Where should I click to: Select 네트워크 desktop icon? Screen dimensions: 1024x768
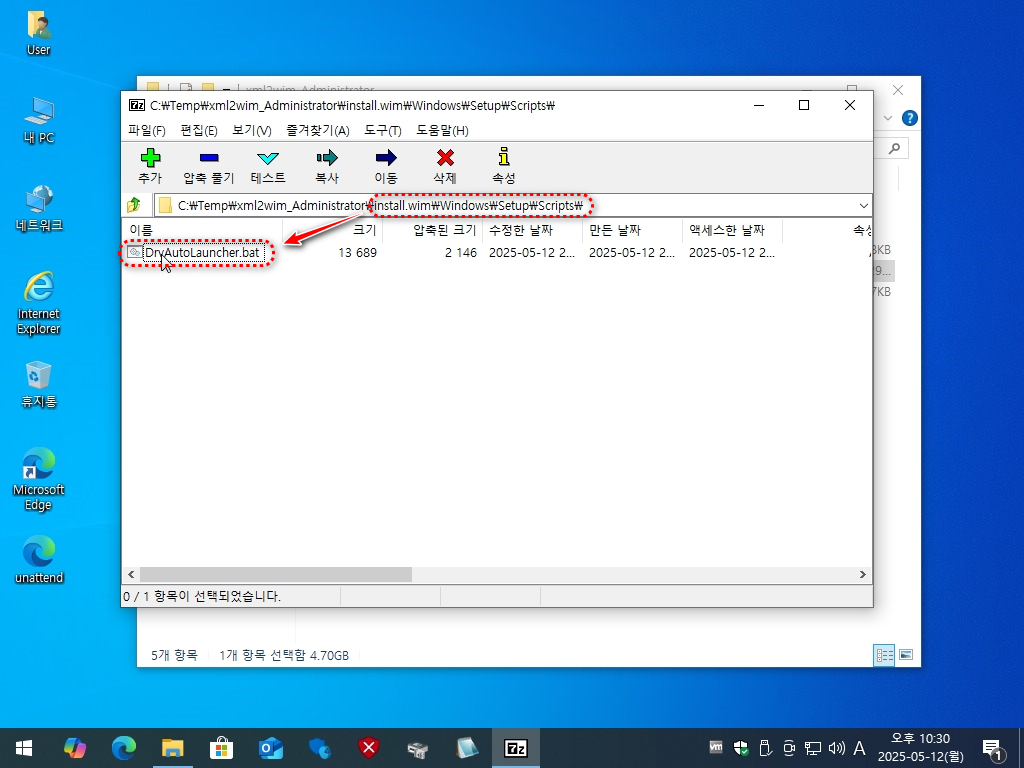[x=39, y=208]
